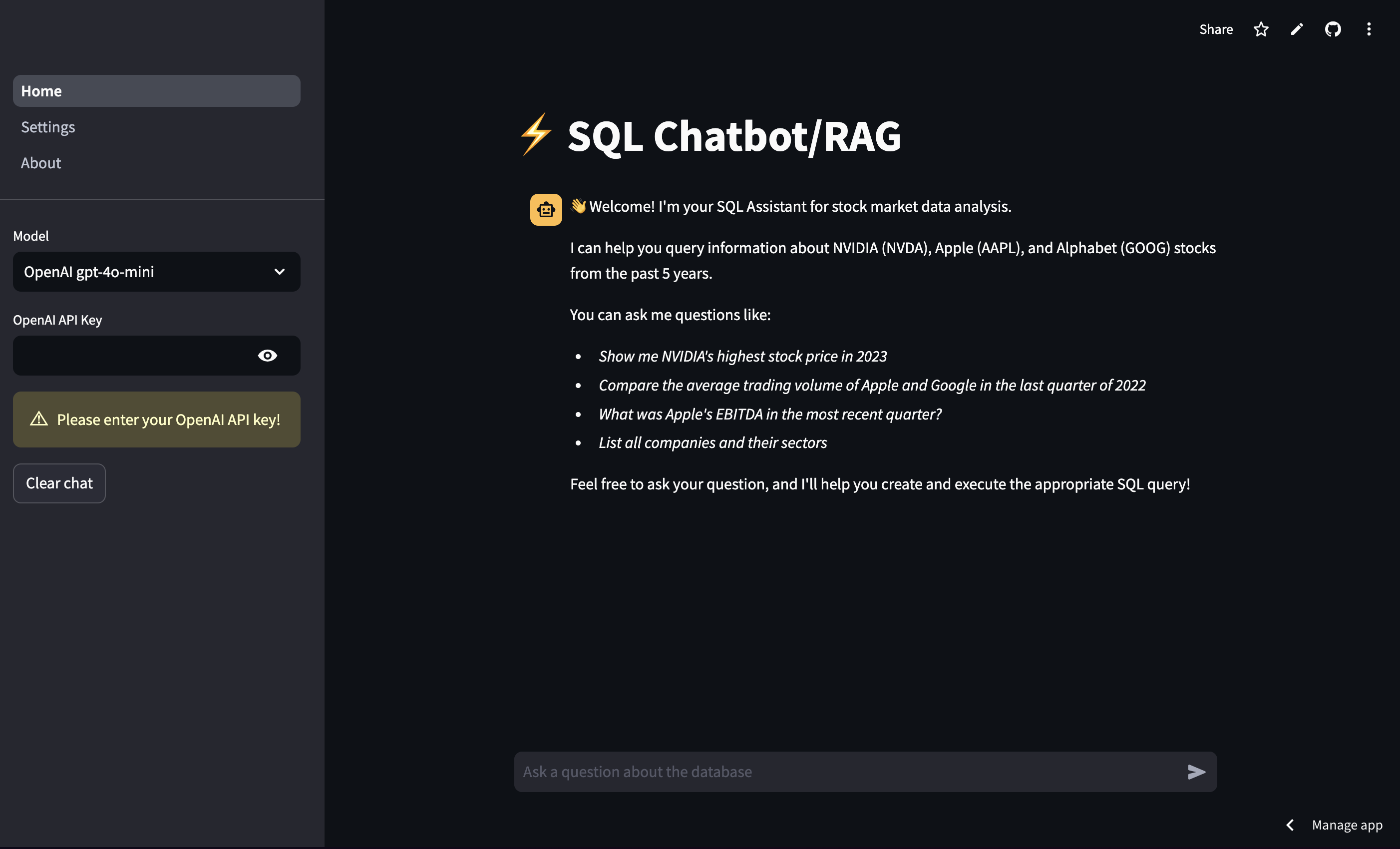Open the GitHub repository icon
Screen dimensions: 1400x849
coord(1333,29)
